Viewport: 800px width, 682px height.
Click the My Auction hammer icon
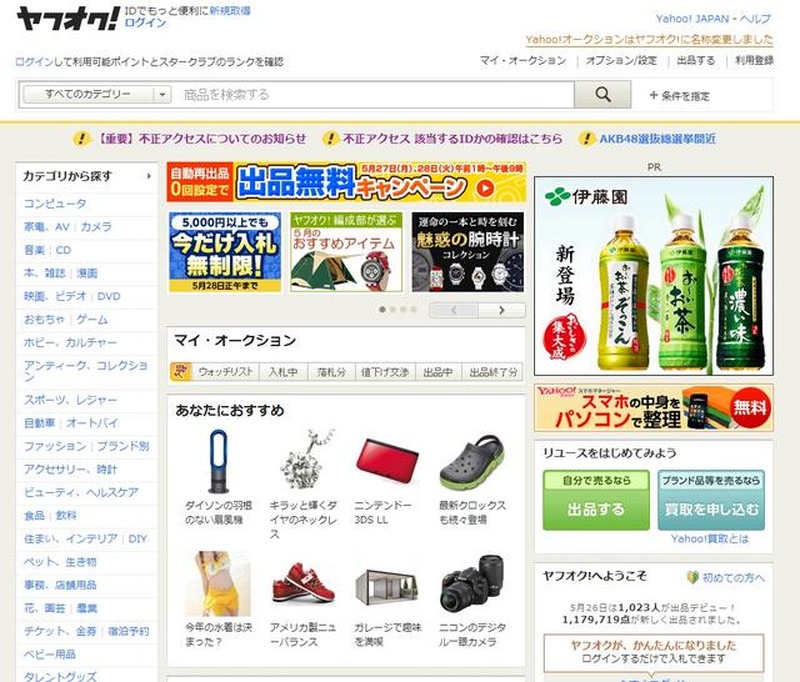coord(181,372)
